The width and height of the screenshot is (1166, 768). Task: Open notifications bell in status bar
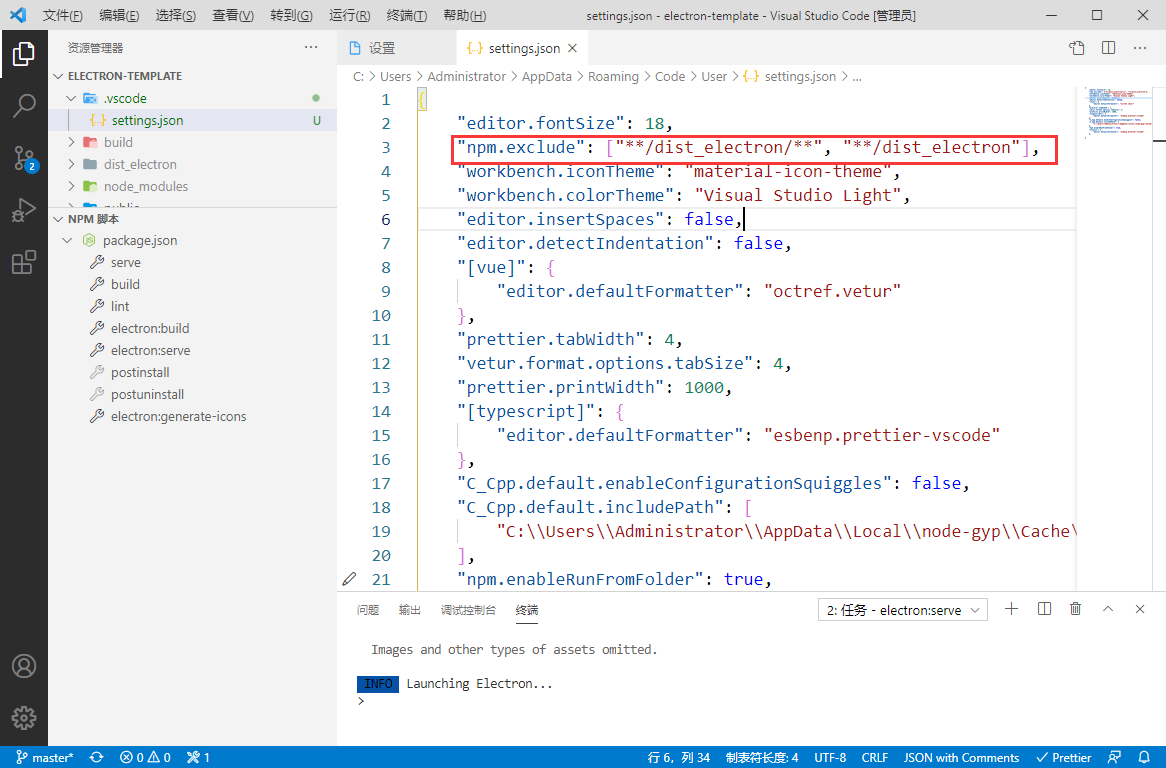(1144, 758)
